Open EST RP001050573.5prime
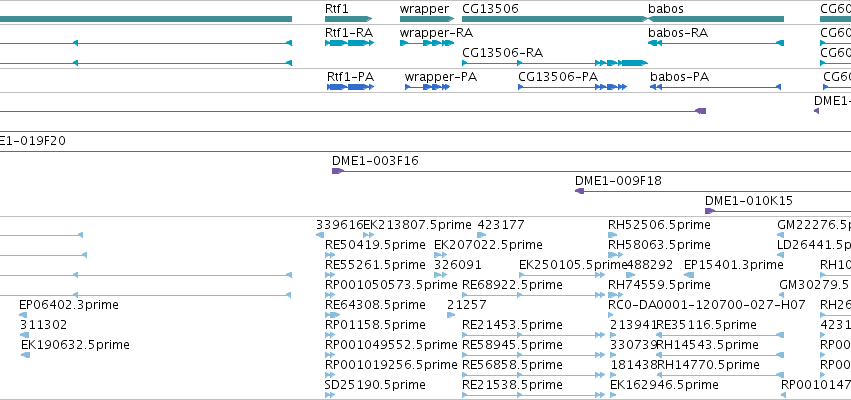The height and width of the screenshot is (400, 851). click(x=391, y=285)
